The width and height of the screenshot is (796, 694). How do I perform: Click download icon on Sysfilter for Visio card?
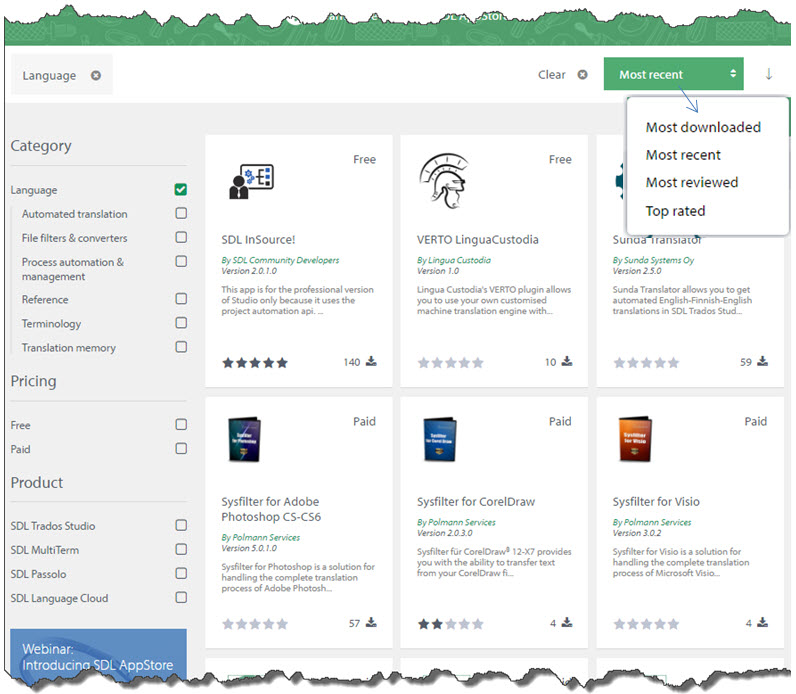[762, 622]
